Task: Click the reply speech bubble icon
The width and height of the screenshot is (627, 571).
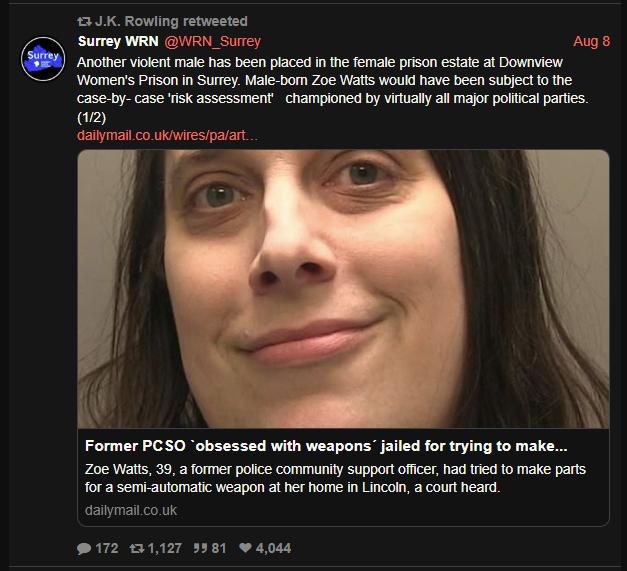Action: (x=84, y=548)
